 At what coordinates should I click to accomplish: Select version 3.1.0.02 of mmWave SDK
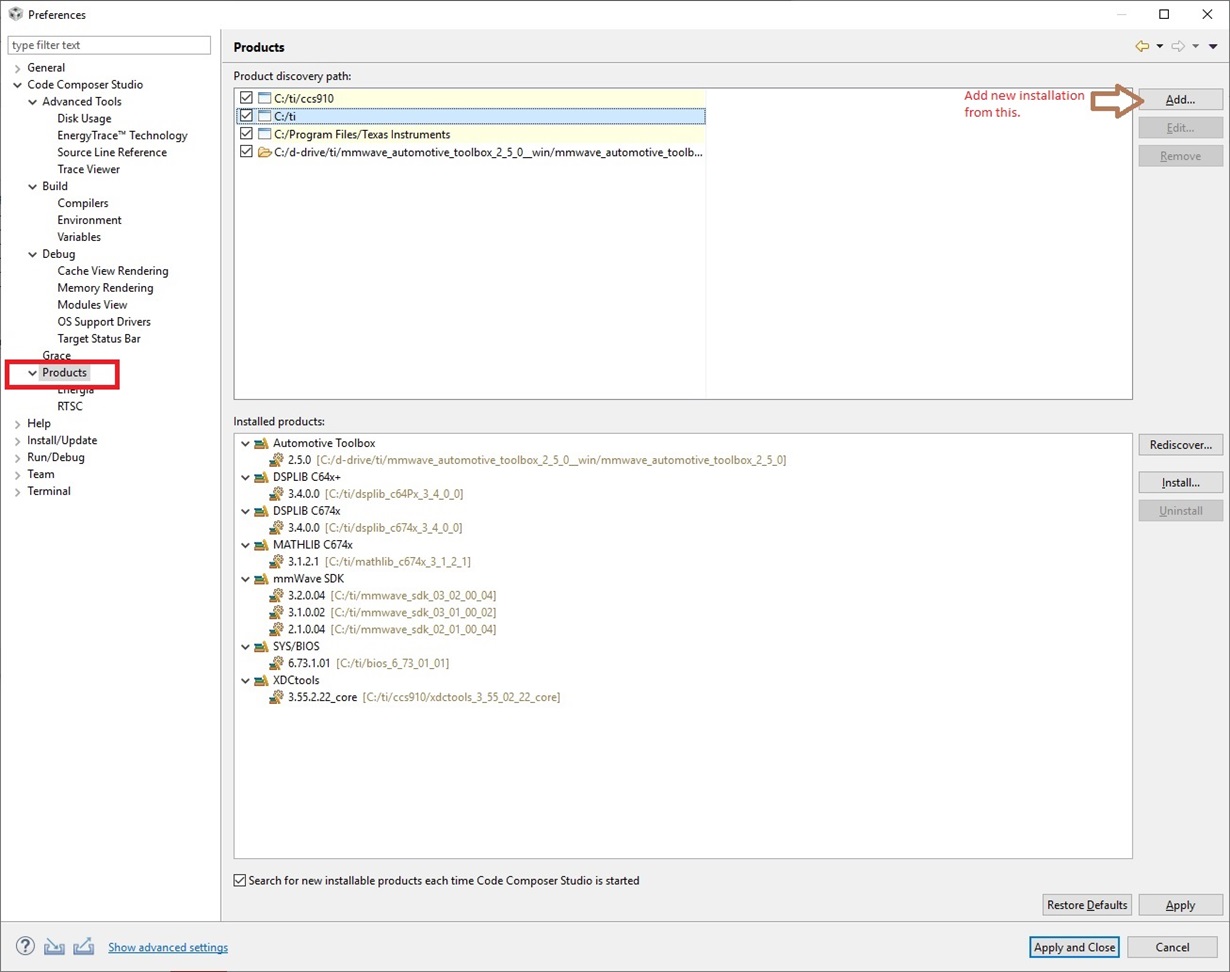tap(392, 613)
